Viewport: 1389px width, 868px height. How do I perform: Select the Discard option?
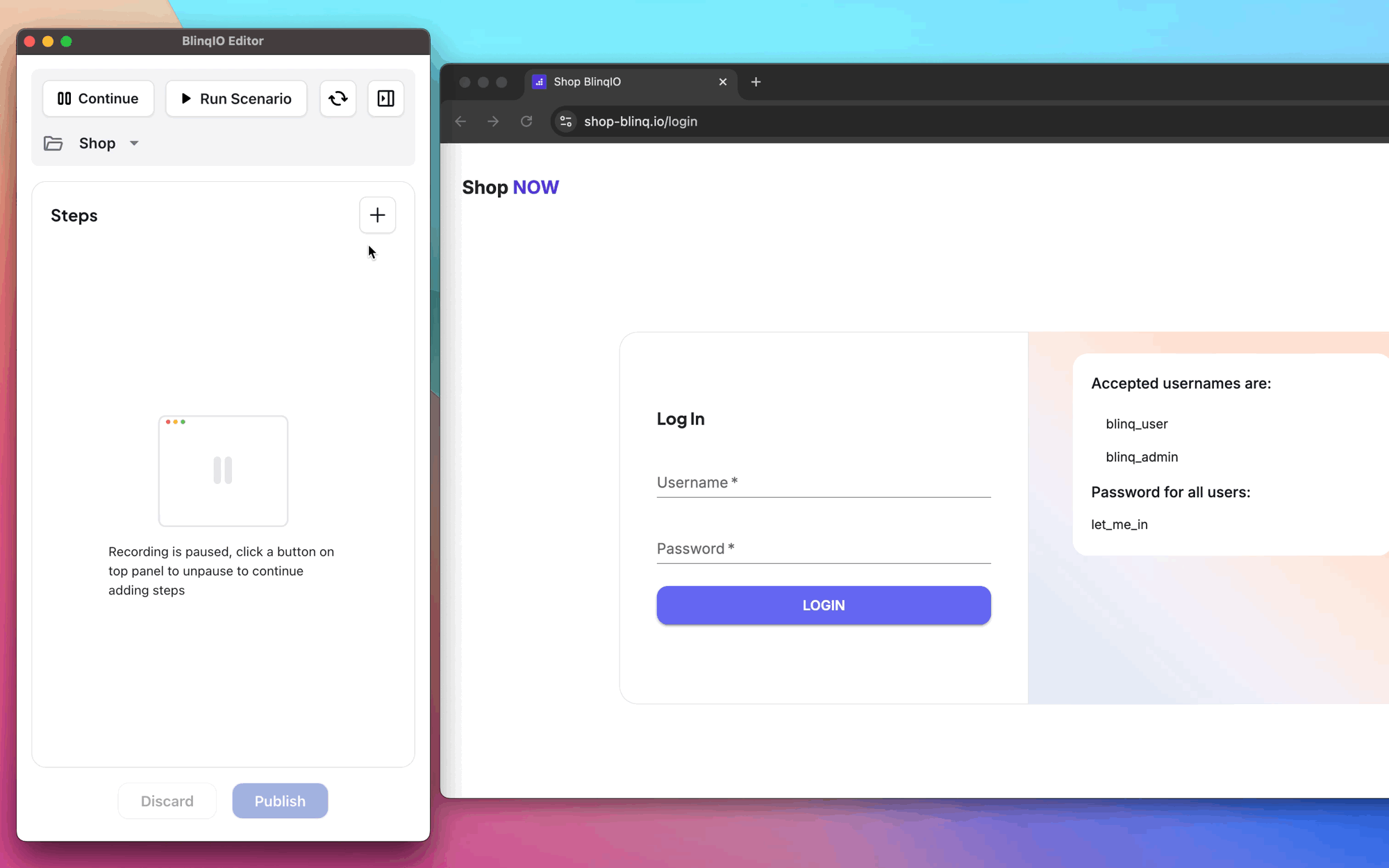pyautogui.click(x=167, y=801)
